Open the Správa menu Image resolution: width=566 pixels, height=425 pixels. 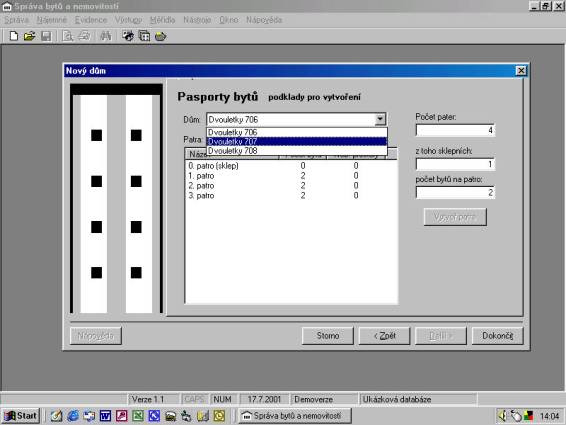(x=16, y=20)
